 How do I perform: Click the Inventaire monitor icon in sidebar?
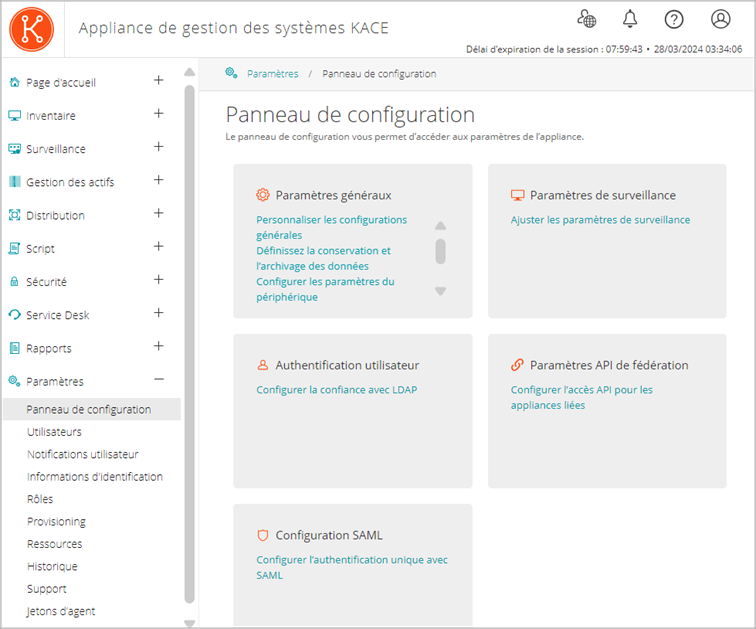tap(15, 116)
